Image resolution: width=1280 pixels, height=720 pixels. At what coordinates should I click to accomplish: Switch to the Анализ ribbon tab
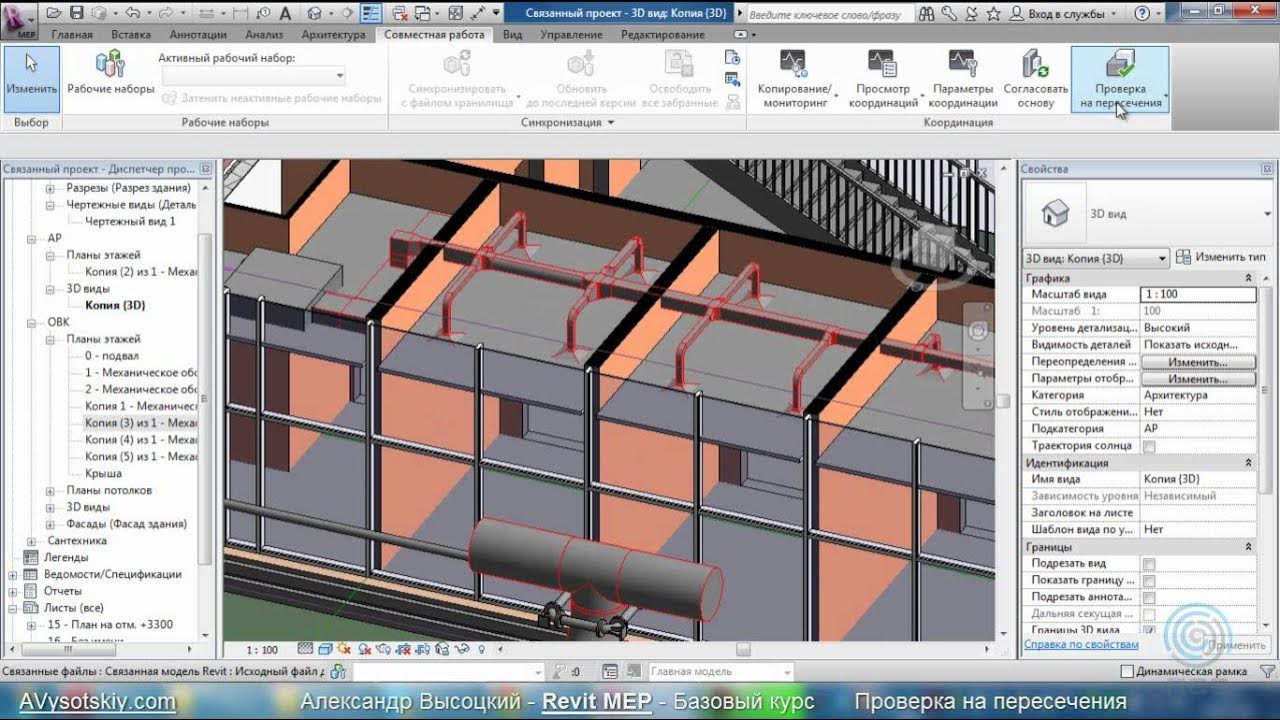[x=264, y=34]
